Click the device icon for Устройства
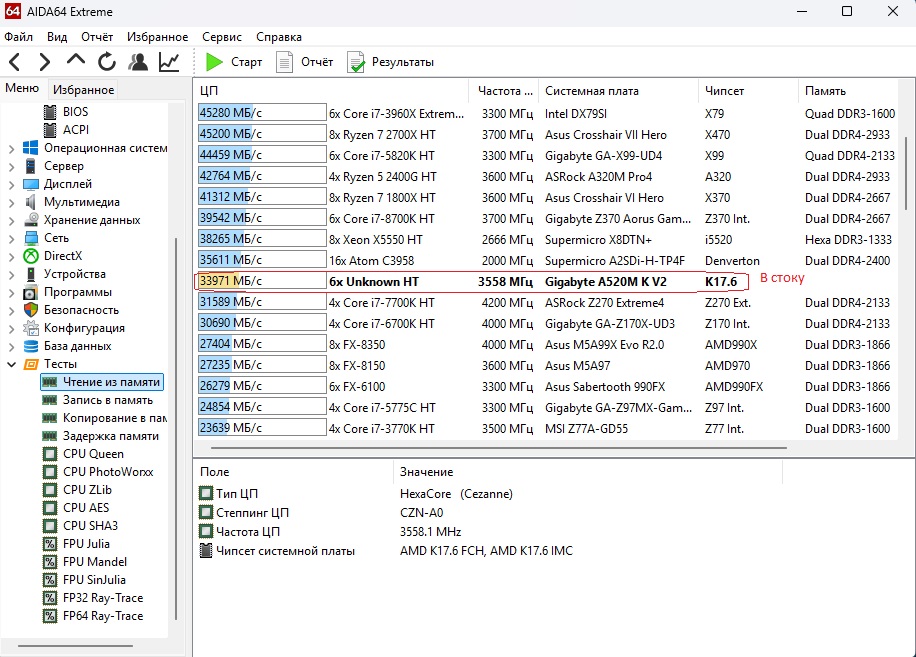916x657 pixels. [30, 274]
